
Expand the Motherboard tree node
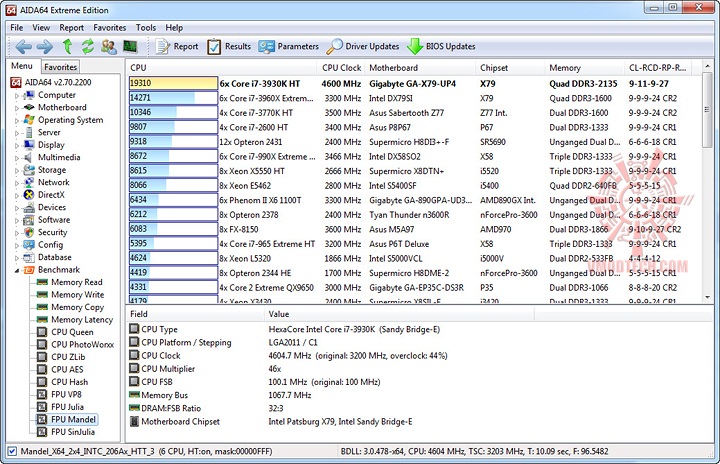click(17, 108)
